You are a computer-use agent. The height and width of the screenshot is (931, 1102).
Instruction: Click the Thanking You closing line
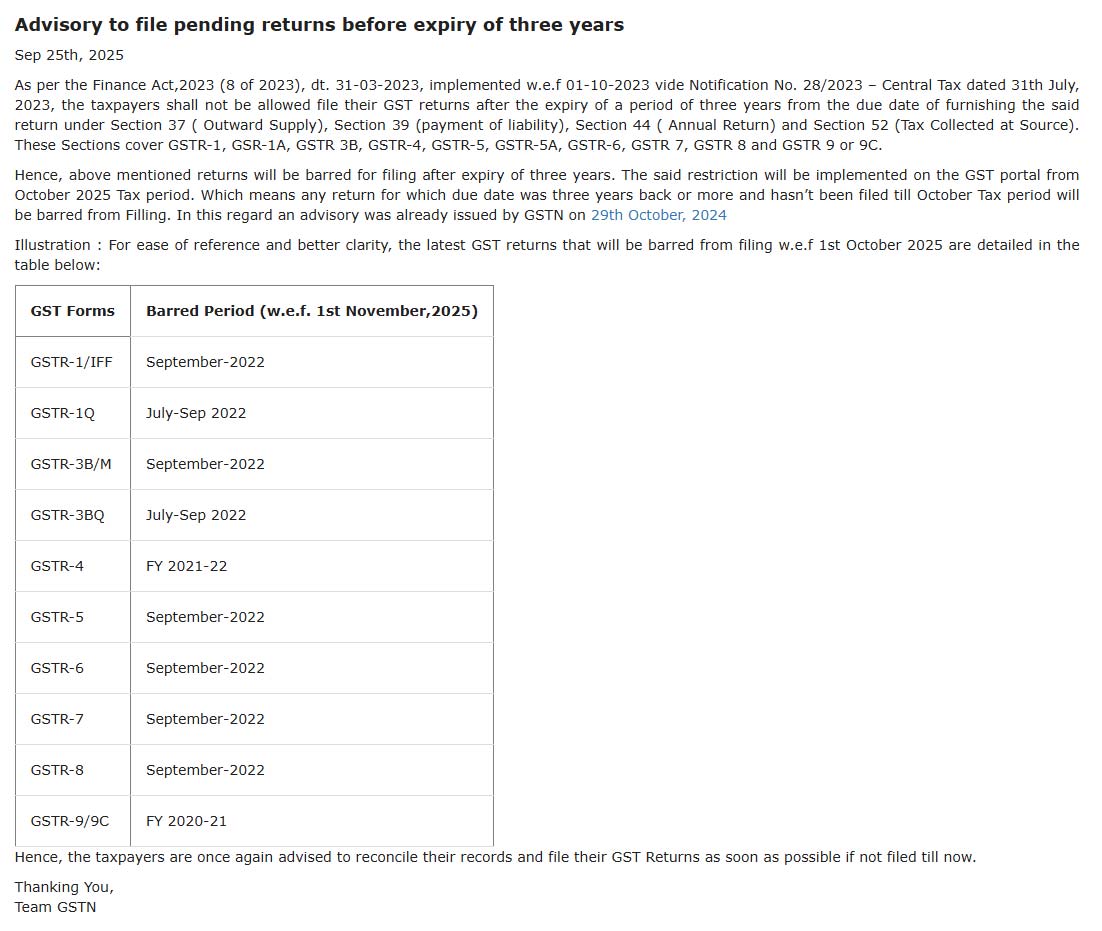coord(64,887)
